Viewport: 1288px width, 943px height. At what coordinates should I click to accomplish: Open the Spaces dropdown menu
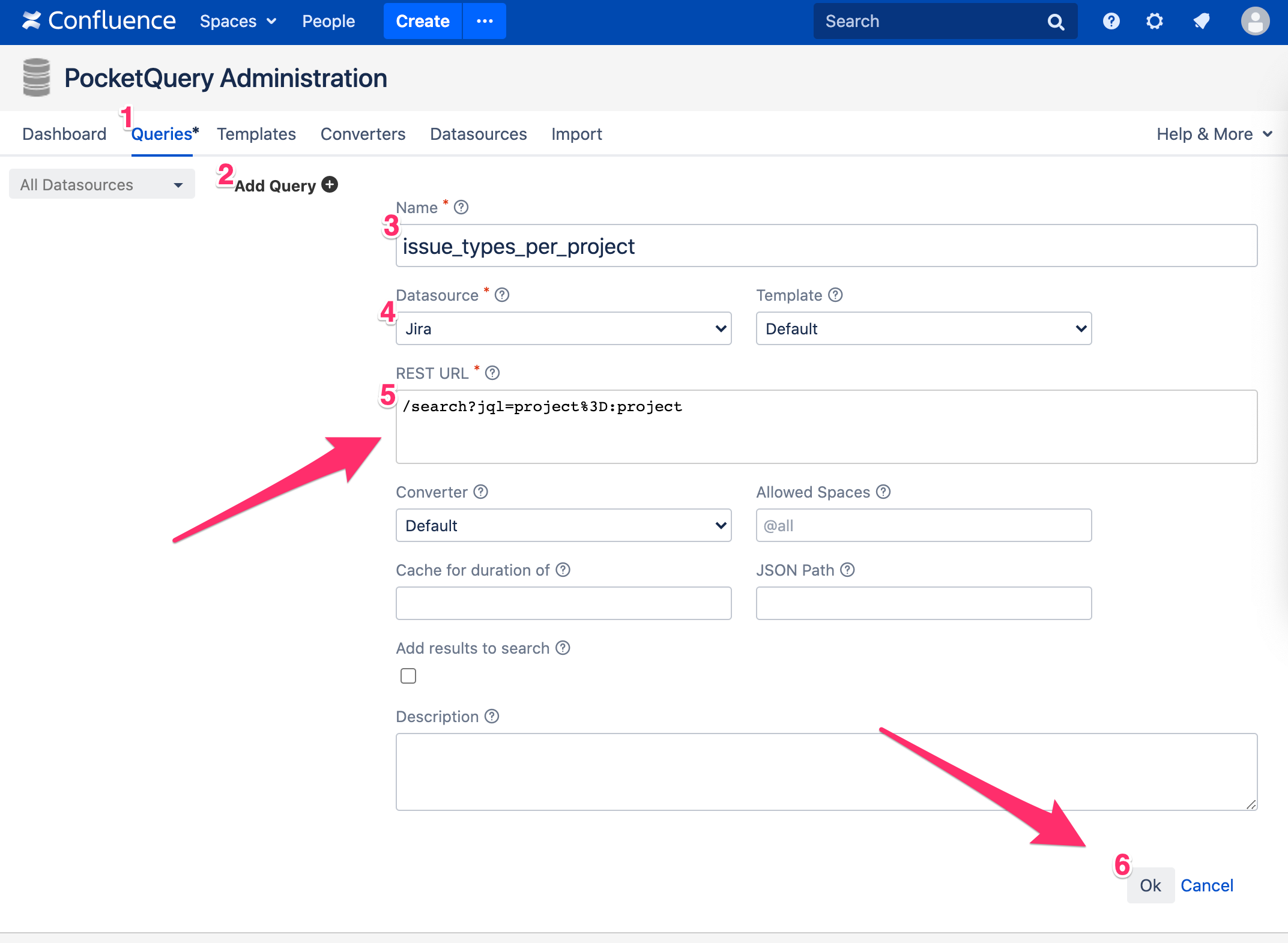[238, 21]
